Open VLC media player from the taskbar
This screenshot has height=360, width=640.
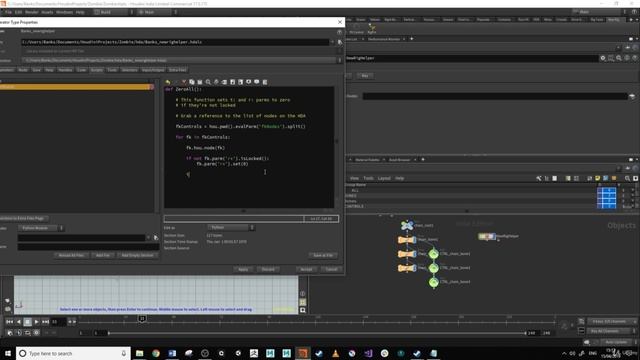(x=336, y=353)
